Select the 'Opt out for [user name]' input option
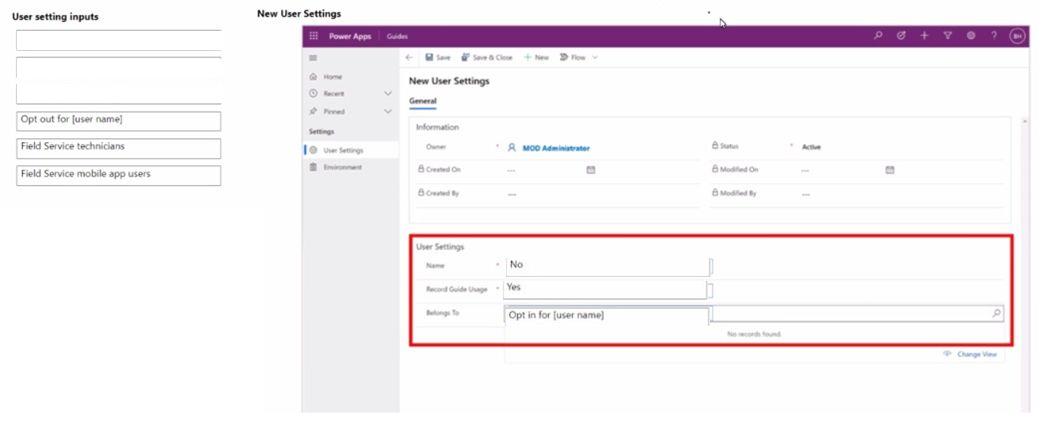Screen dimensions: 1052x435 (119, 121)
